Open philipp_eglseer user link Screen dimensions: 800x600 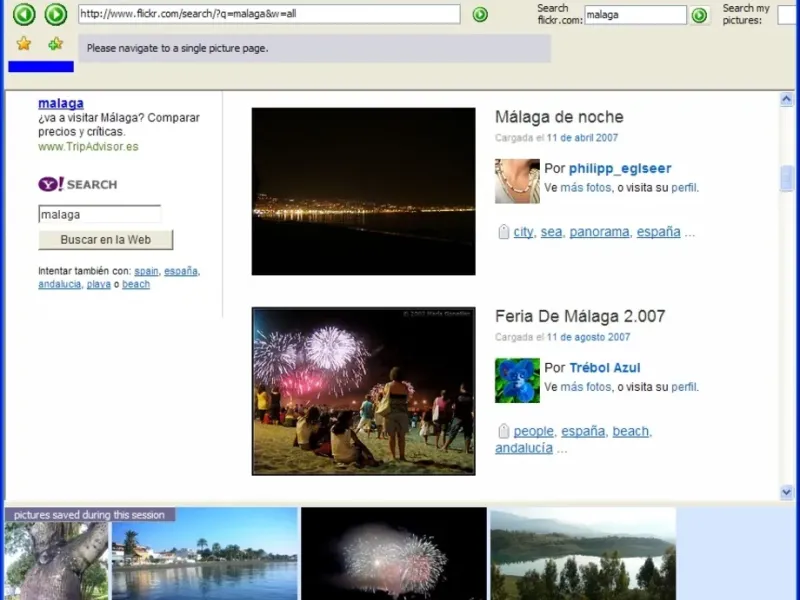tap(620, 168)
